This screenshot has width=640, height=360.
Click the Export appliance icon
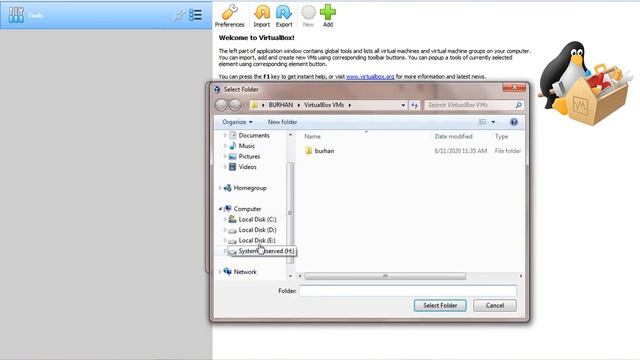pyautogui.click(x=284, y=16)
